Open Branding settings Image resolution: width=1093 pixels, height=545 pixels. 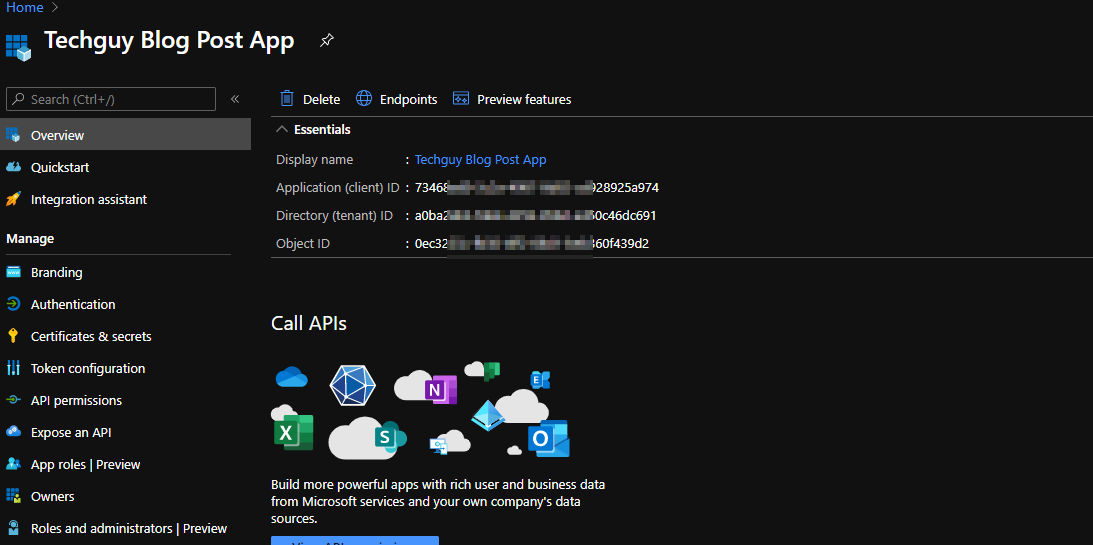click(x=56, y=272)
